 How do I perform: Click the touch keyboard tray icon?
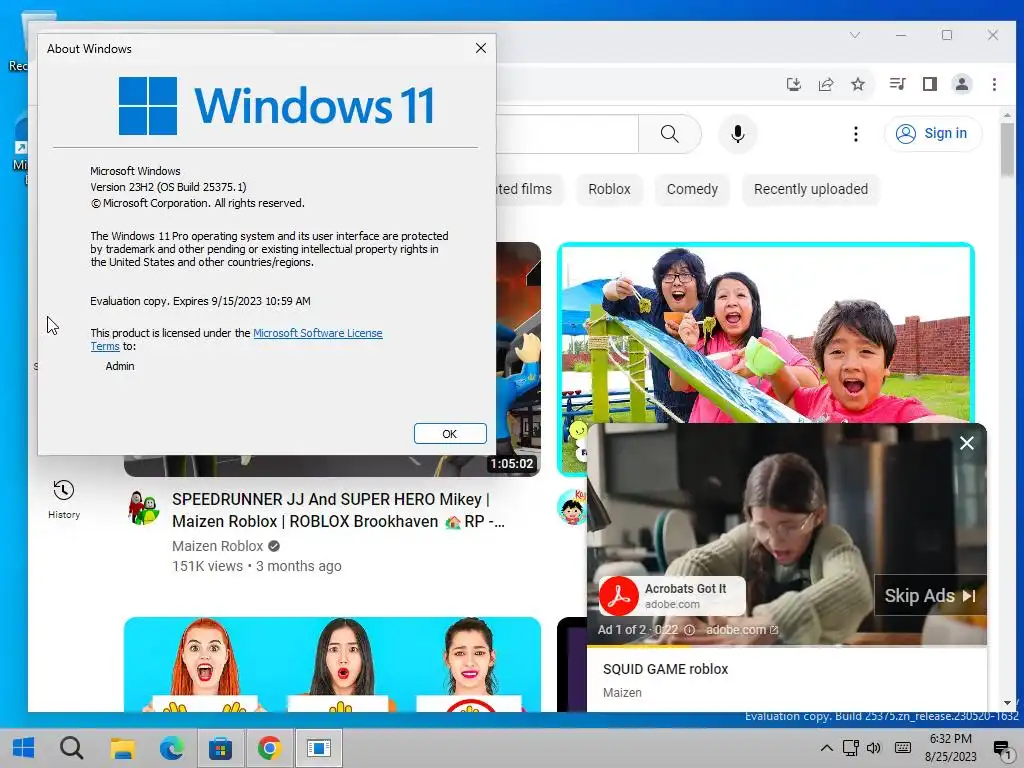pyautogui.click(x=903, y=748)
